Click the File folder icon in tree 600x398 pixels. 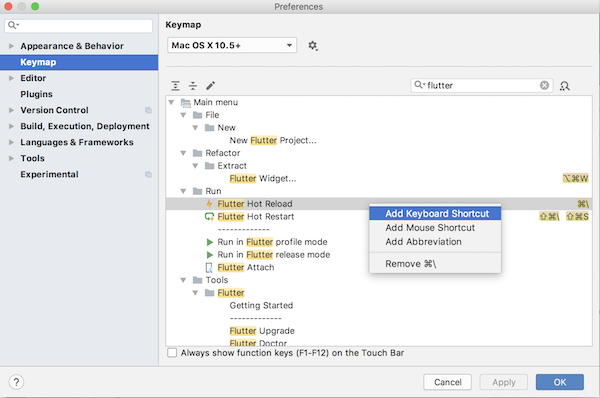click(197, 115)
